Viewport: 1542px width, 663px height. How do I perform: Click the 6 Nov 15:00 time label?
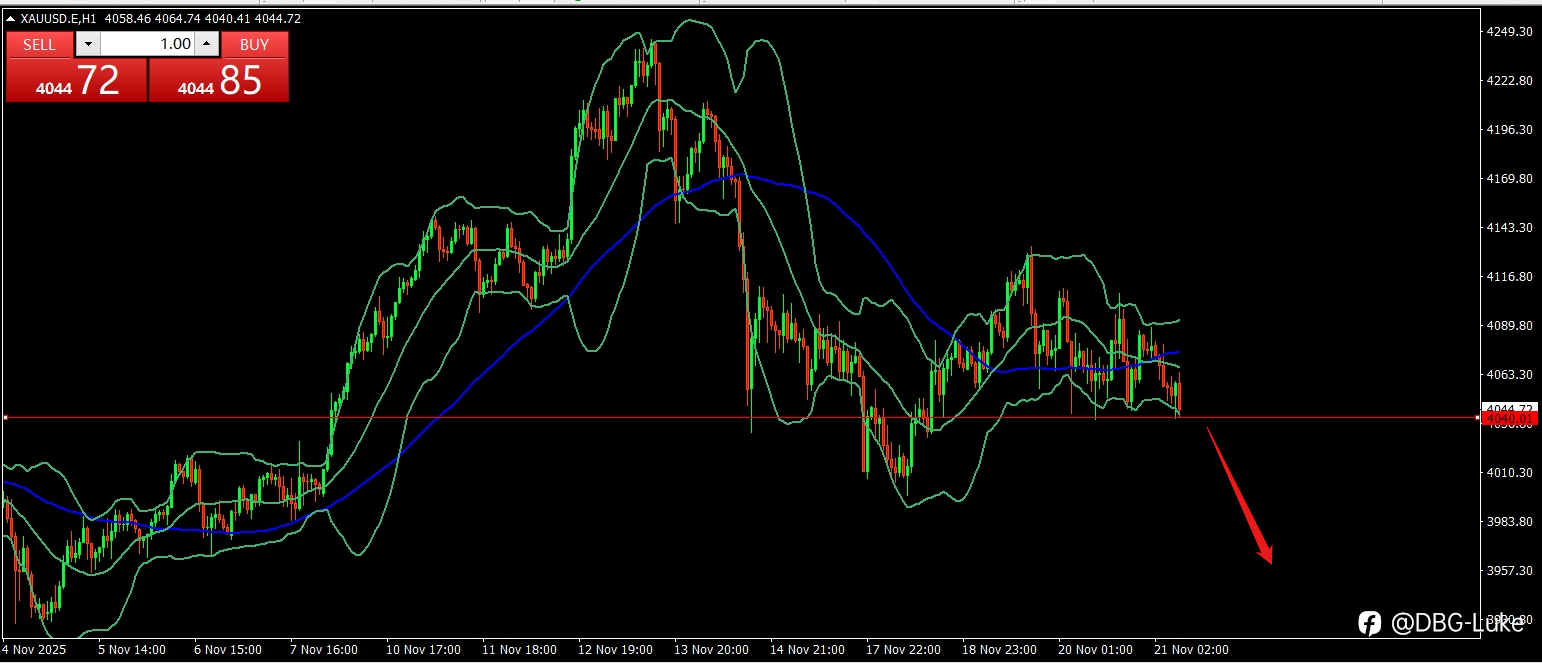click(x=228, y=650)
